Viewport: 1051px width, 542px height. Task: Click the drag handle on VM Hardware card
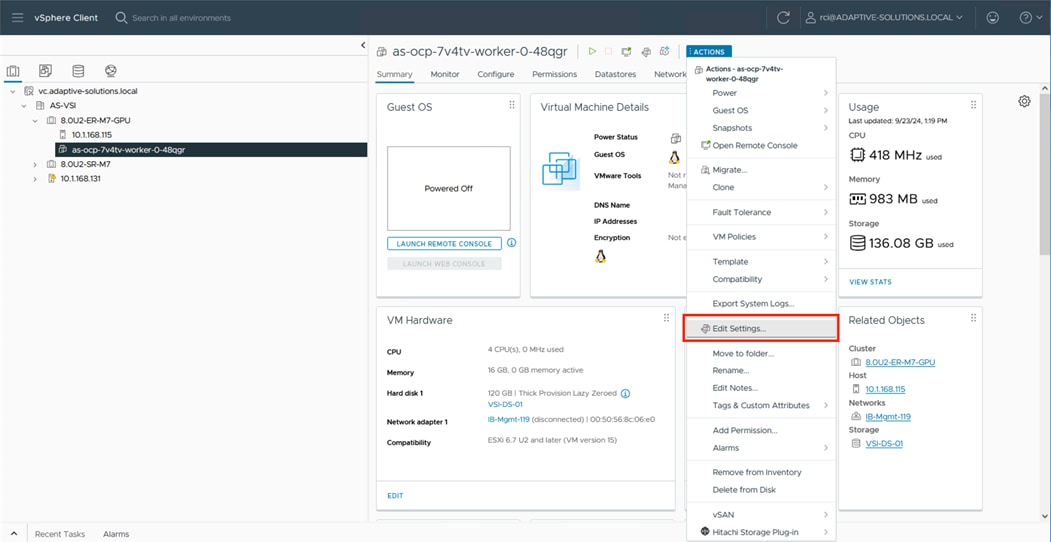pyautogui.click(x=666, y=318)
